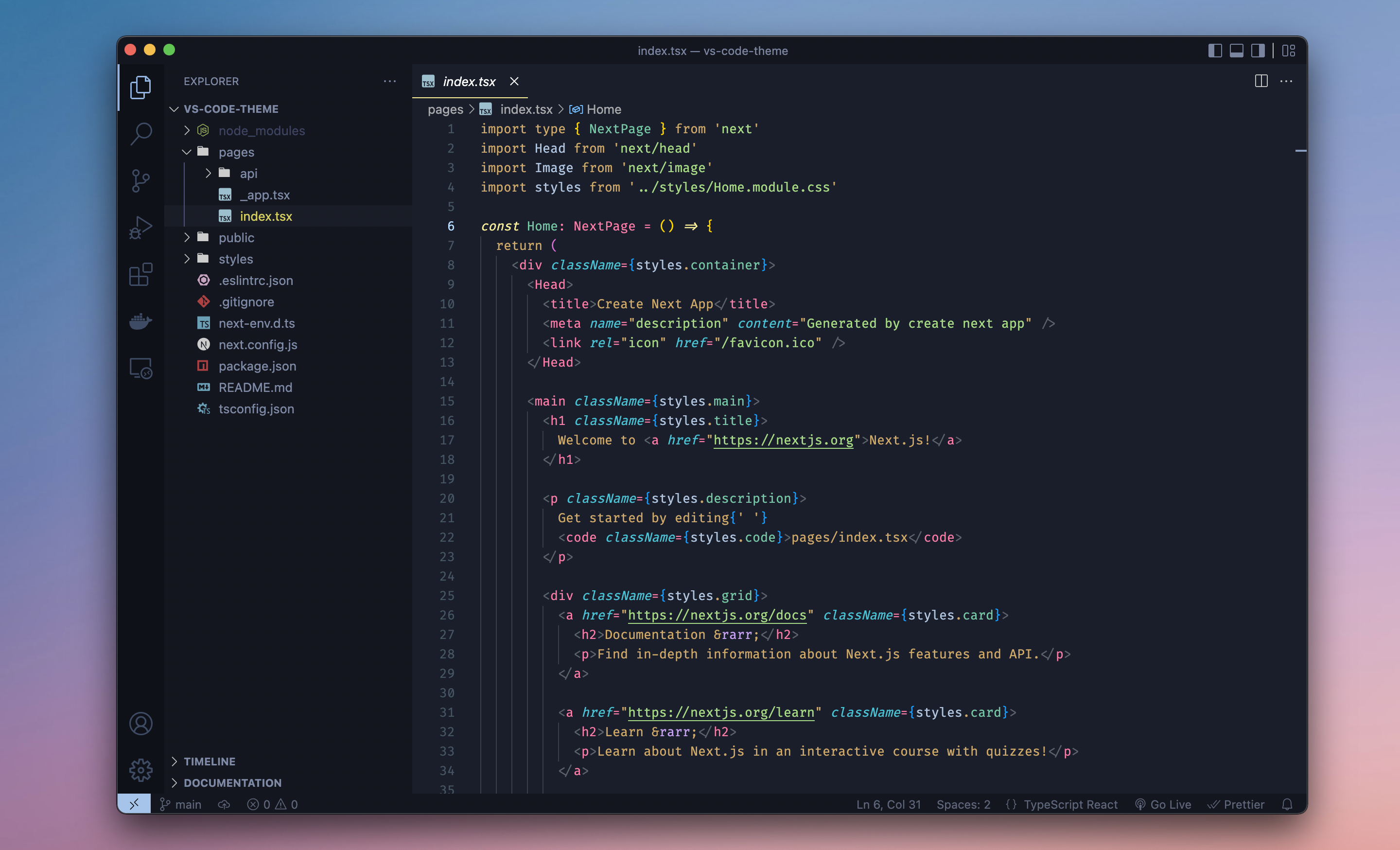Click the remote window indicator in status bar

click(134, 804)
